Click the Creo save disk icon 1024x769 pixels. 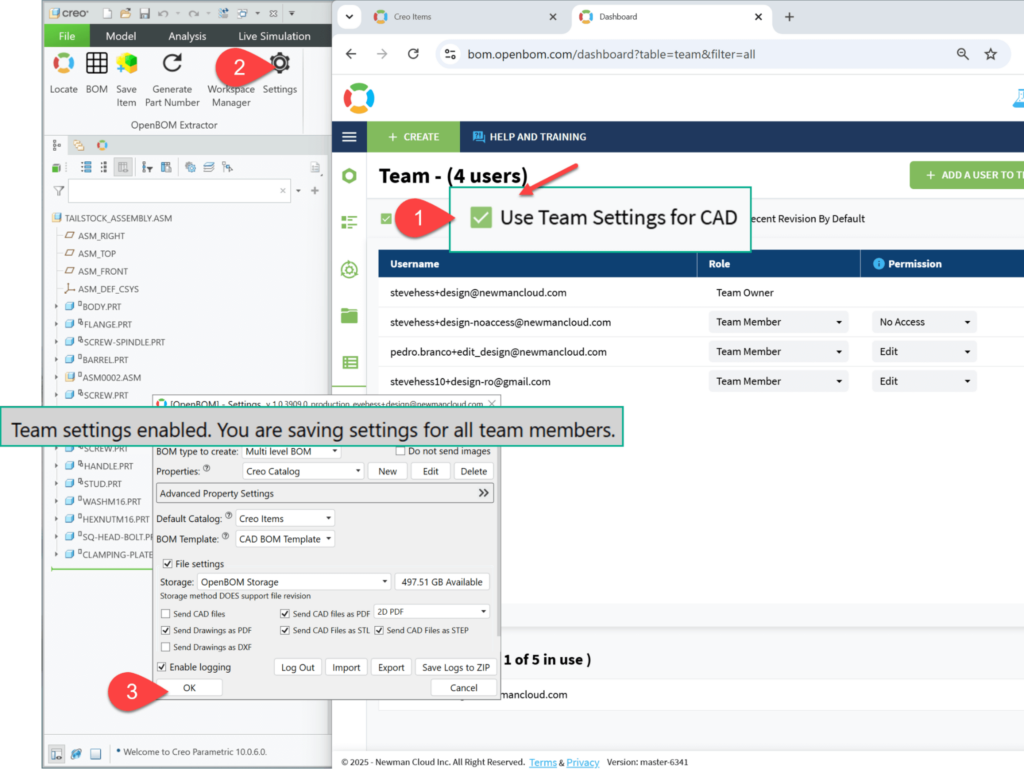(145, 13)
